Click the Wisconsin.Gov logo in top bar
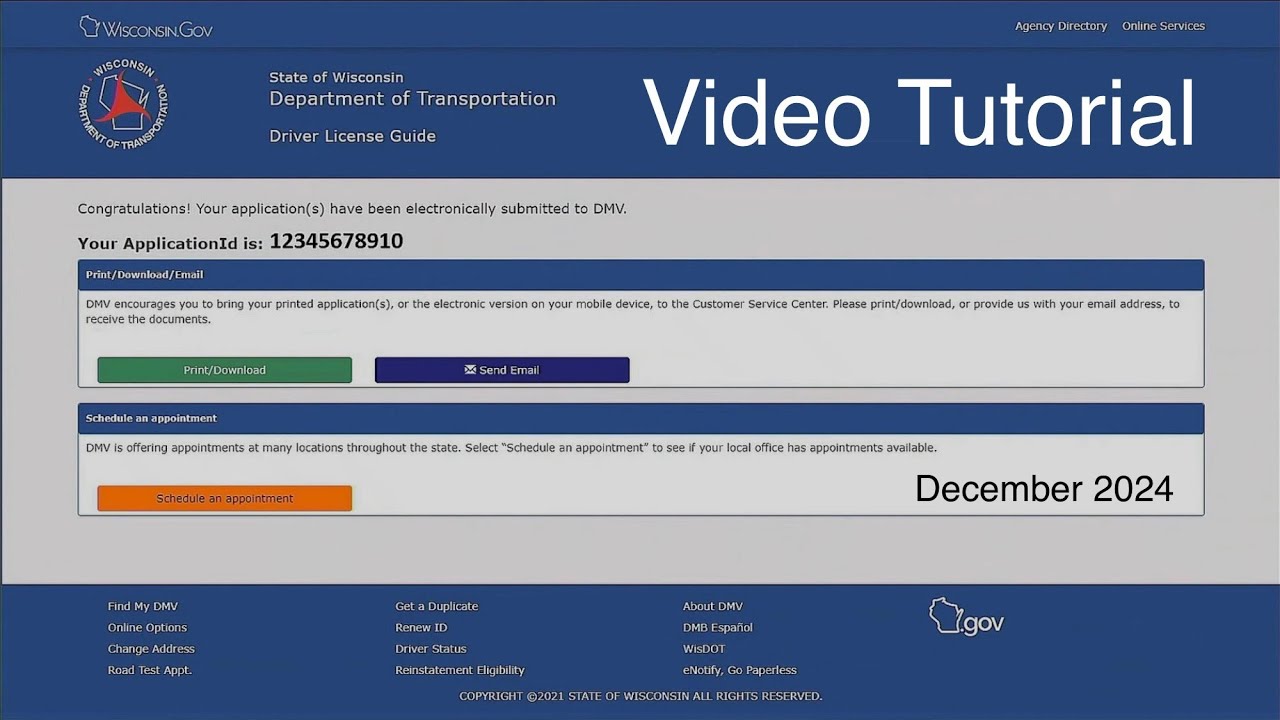Screen dimensions: 1280x720 (146, 27)
